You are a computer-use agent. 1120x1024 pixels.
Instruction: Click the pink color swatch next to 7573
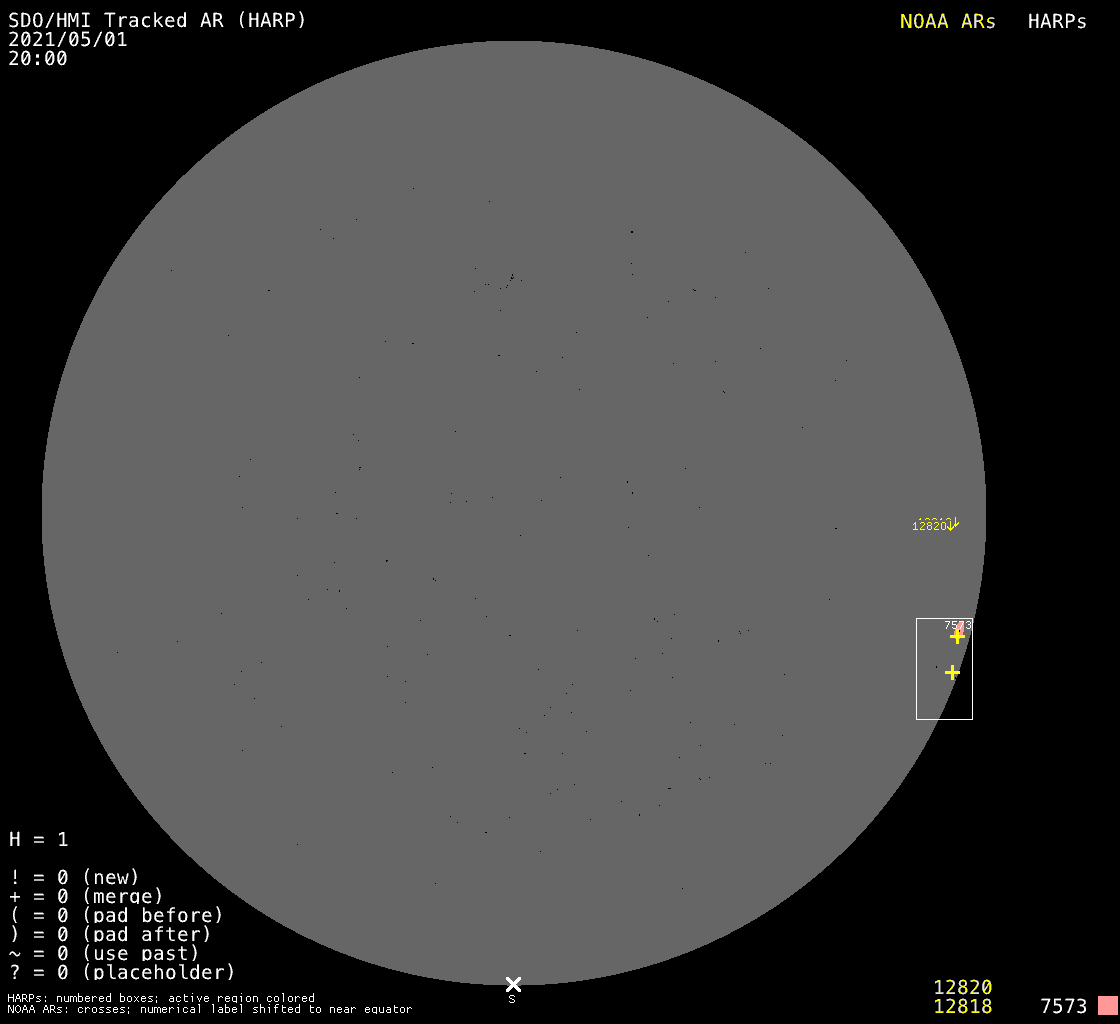(1107, 1006)
